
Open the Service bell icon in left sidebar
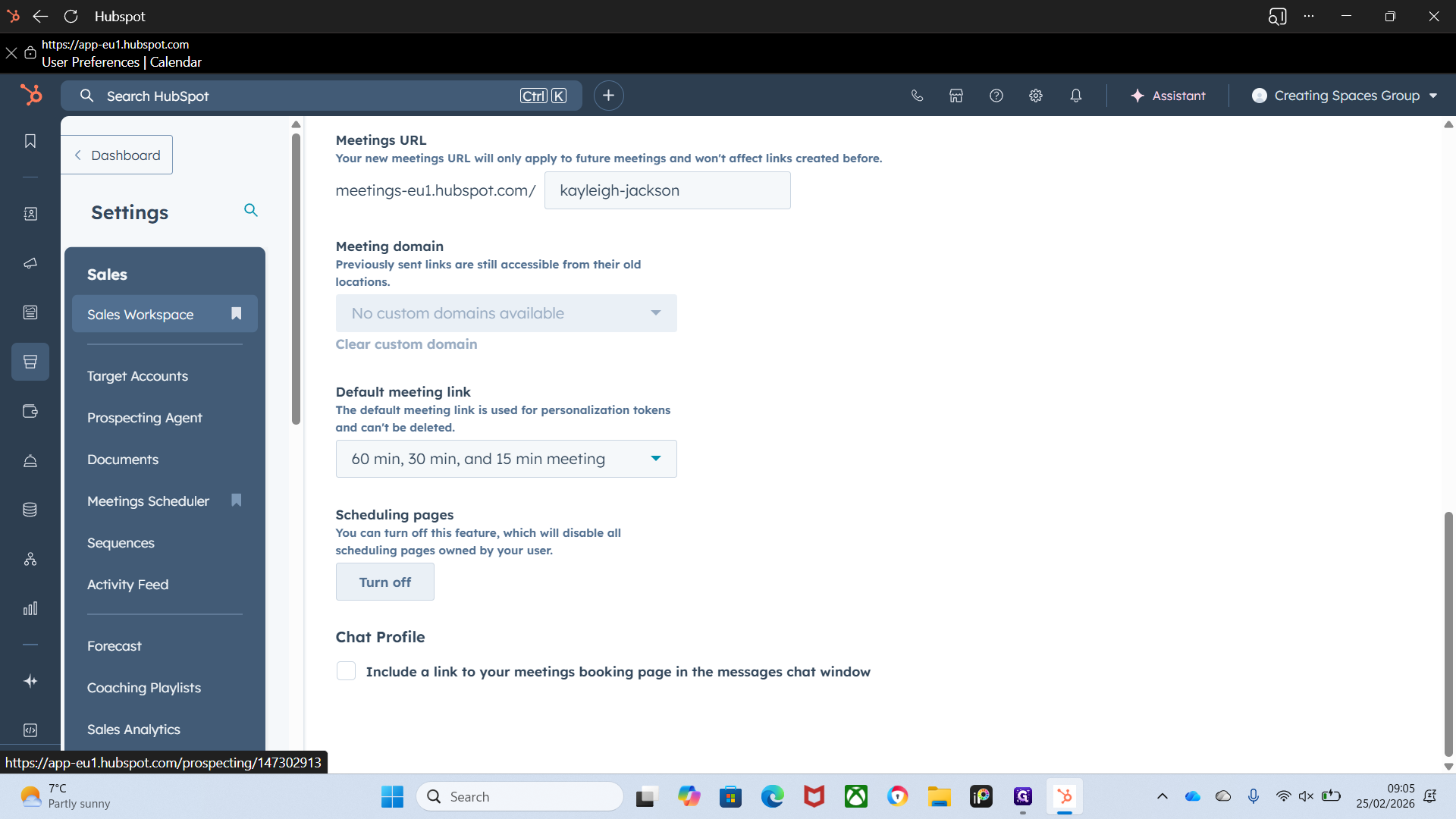30,460
